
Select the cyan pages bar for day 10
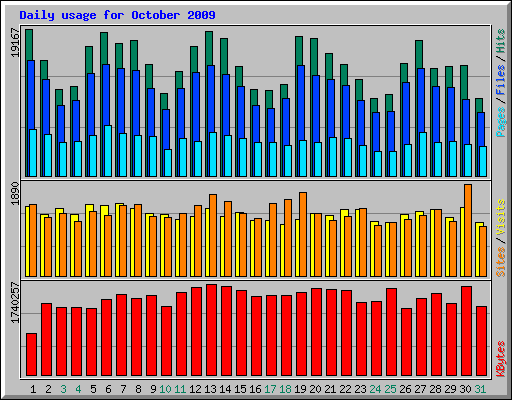point(168,163)
